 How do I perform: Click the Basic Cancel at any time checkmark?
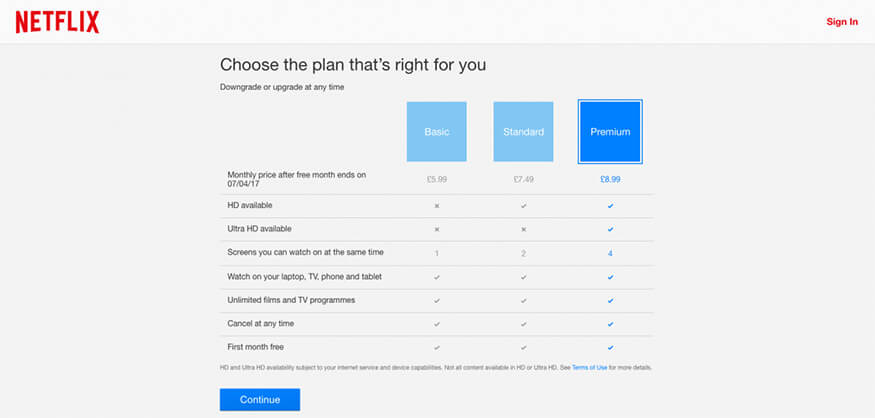pyautogui.click(x=437, y=324)
